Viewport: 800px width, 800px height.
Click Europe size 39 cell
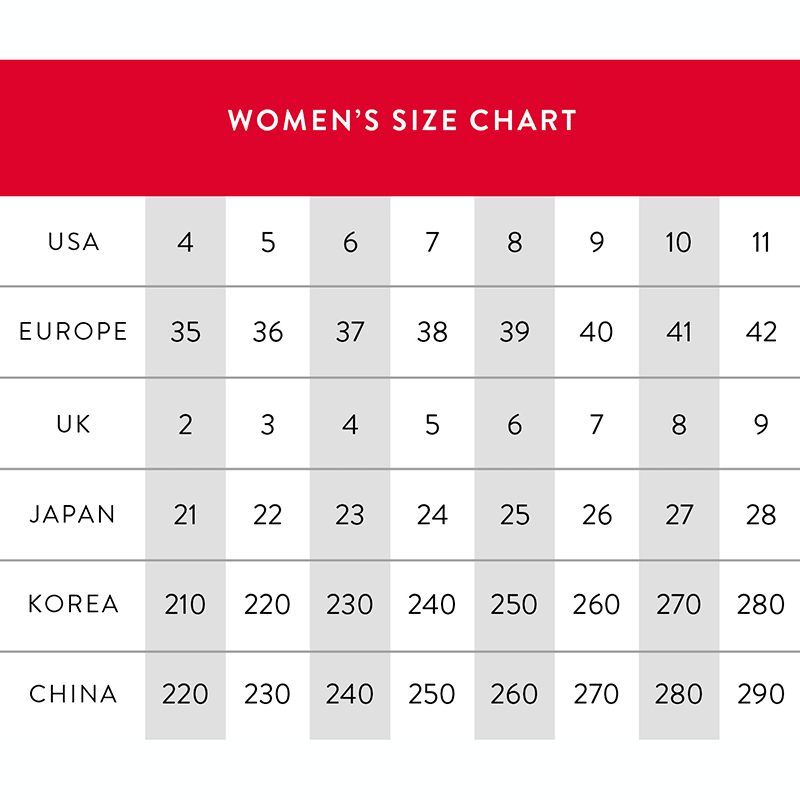(x=514, y=332)
